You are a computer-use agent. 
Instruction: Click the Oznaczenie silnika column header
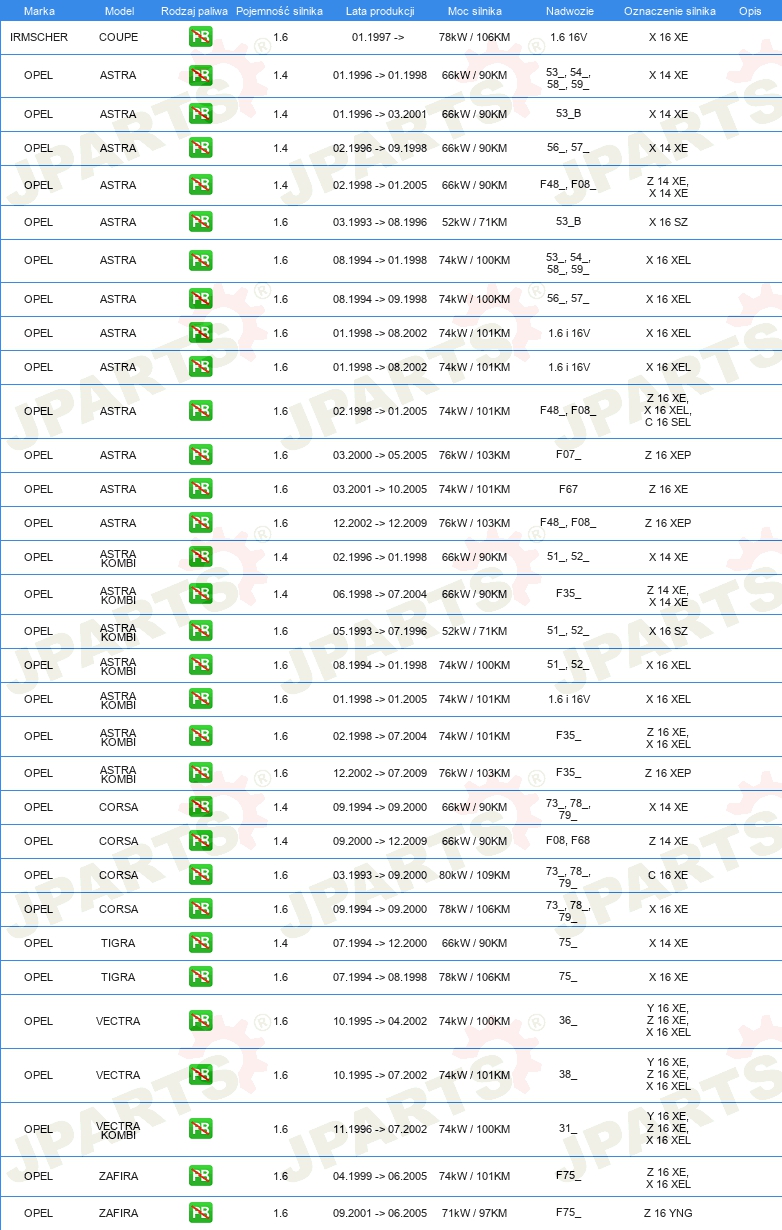click(x=669, y=10)
